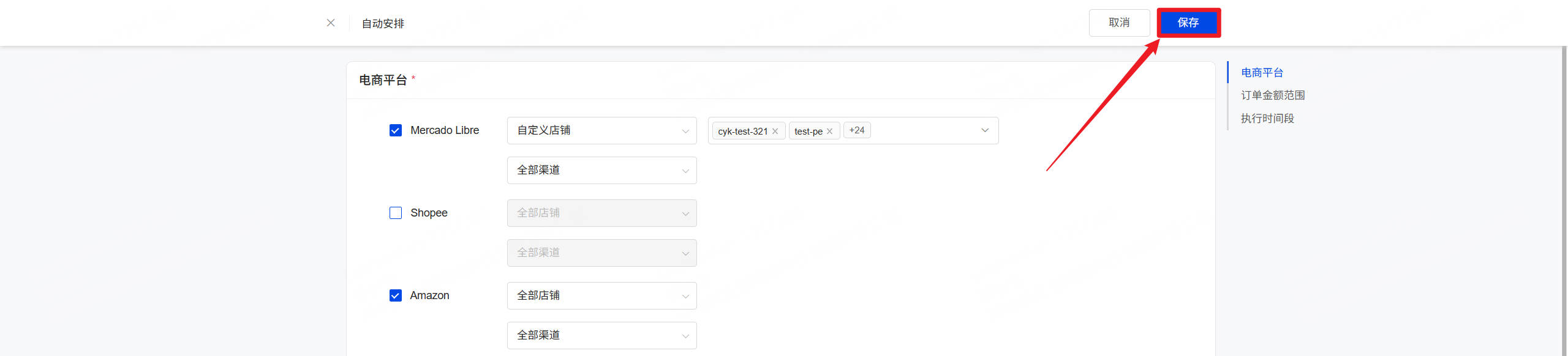Uncheck the Amazon platform checkbox
Screen dimensions: 1568x356
(x=396, y=295)
